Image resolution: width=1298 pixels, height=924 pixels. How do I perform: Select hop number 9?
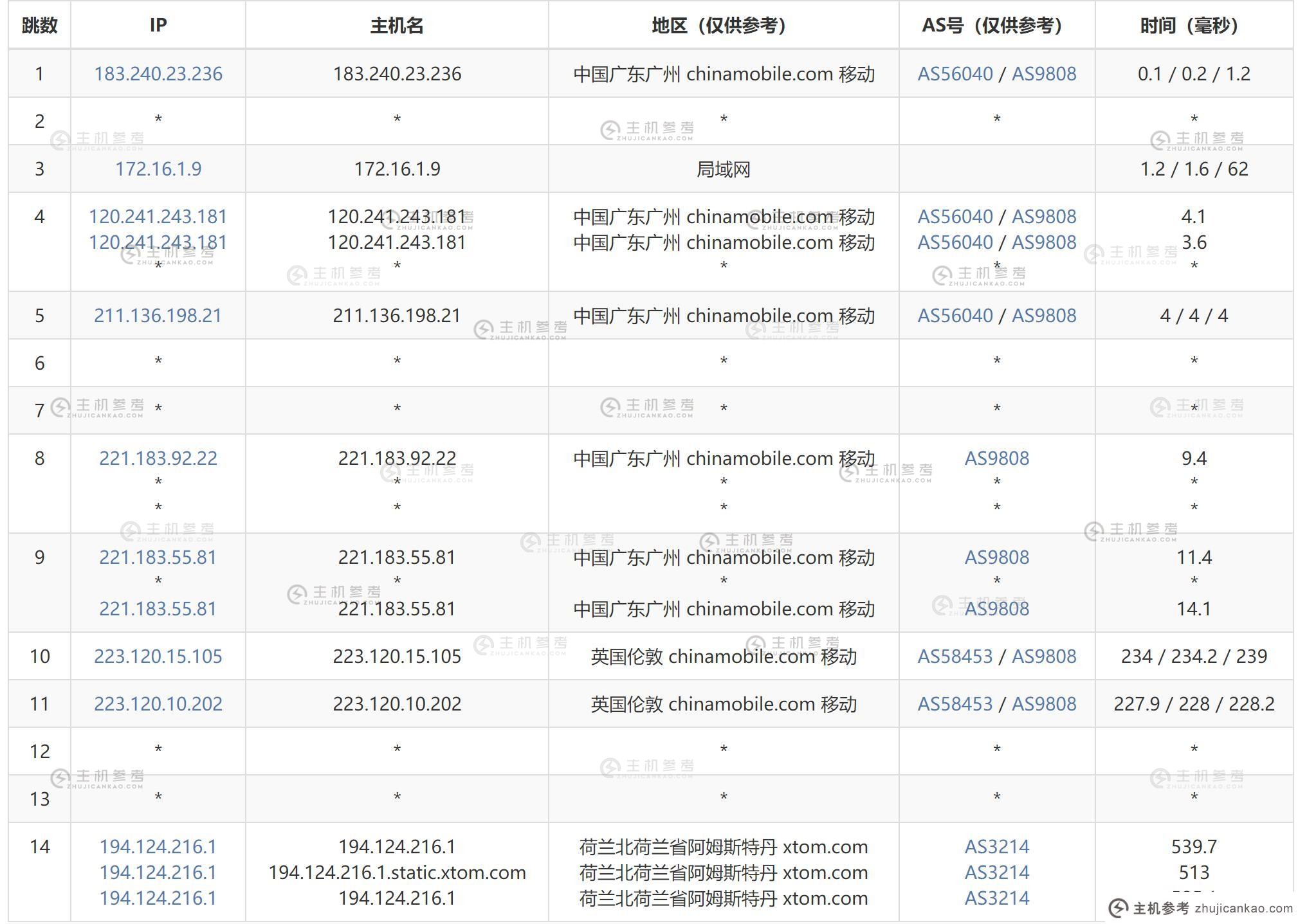click(40, 557)
